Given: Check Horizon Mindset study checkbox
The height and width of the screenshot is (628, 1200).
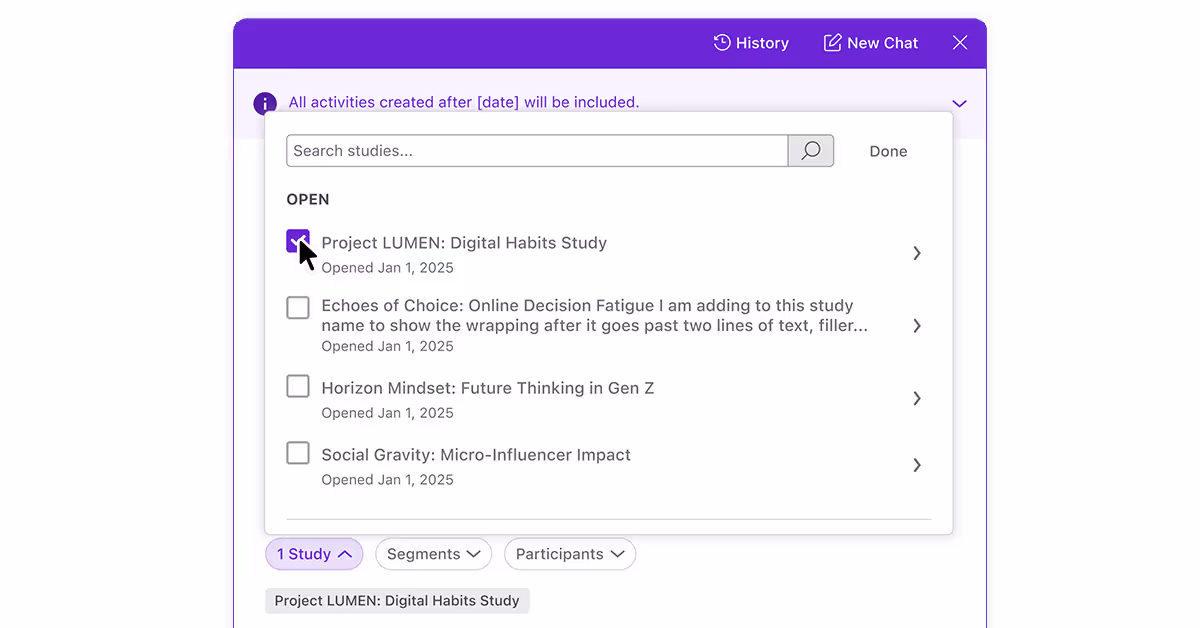Looking at the screenshot, I should 298,386.
